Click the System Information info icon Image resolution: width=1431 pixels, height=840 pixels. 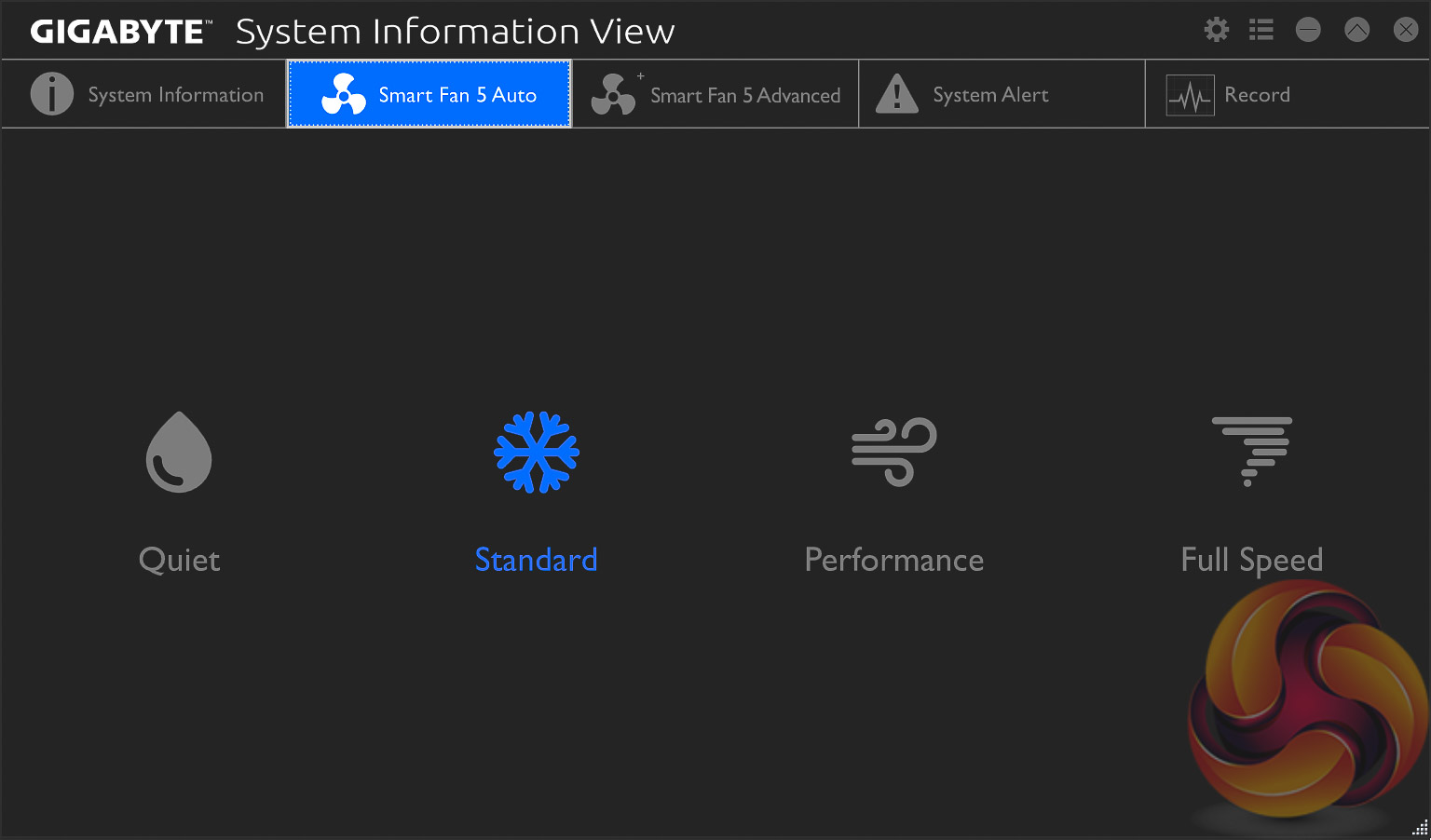click(52, 94)
